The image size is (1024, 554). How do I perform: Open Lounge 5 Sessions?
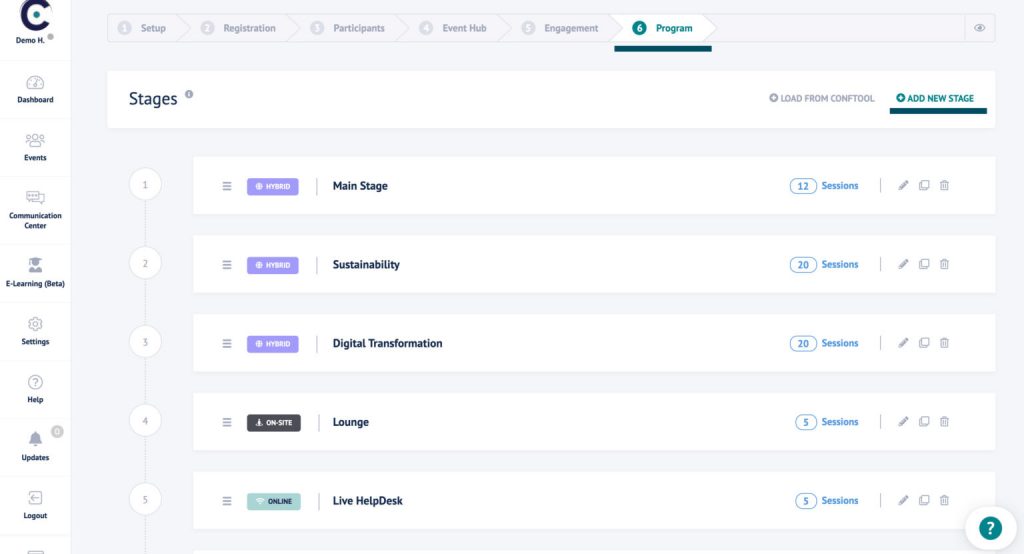coord(827,422)
